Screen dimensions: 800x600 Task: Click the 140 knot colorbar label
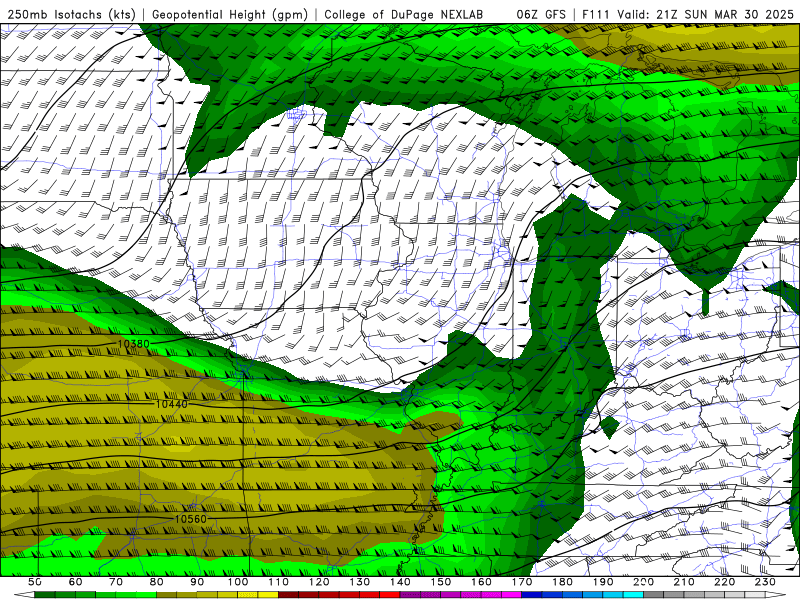tap(400, 582)
